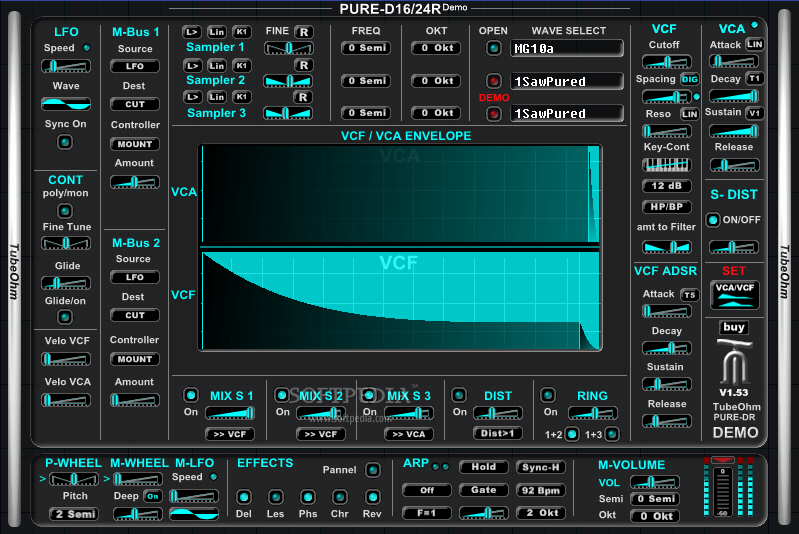Click Sampler 2 fine R reset button
This screenshot has height=534, width=799.
304,65
